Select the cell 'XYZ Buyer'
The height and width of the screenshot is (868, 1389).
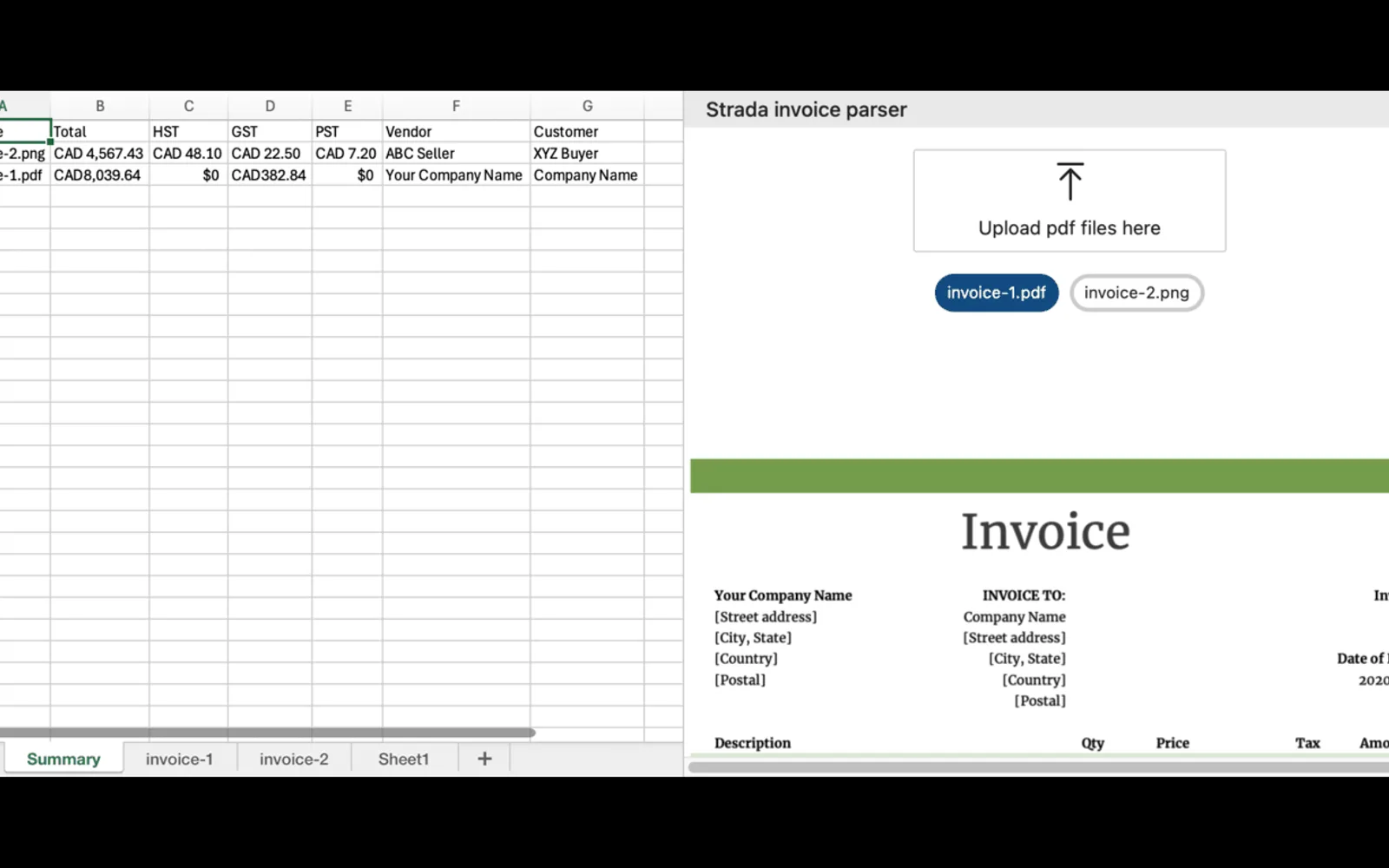588,154
